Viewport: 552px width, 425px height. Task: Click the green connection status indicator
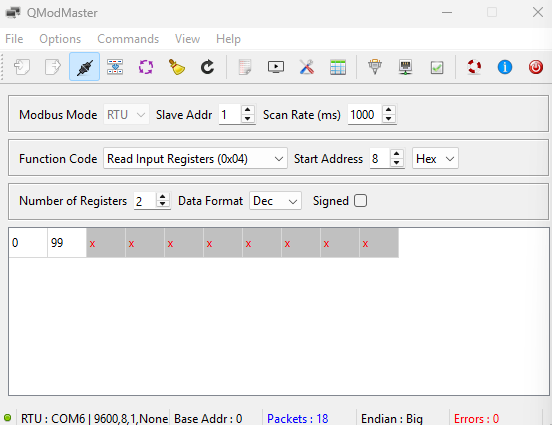[7, 418]
